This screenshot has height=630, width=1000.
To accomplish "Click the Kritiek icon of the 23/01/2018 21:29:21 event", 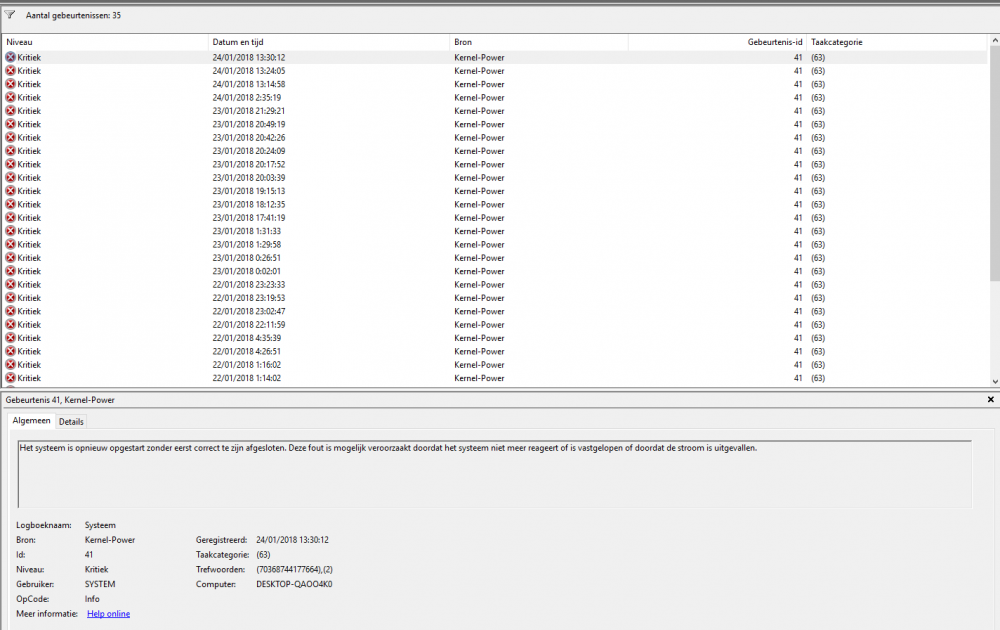I will [9, 110].
